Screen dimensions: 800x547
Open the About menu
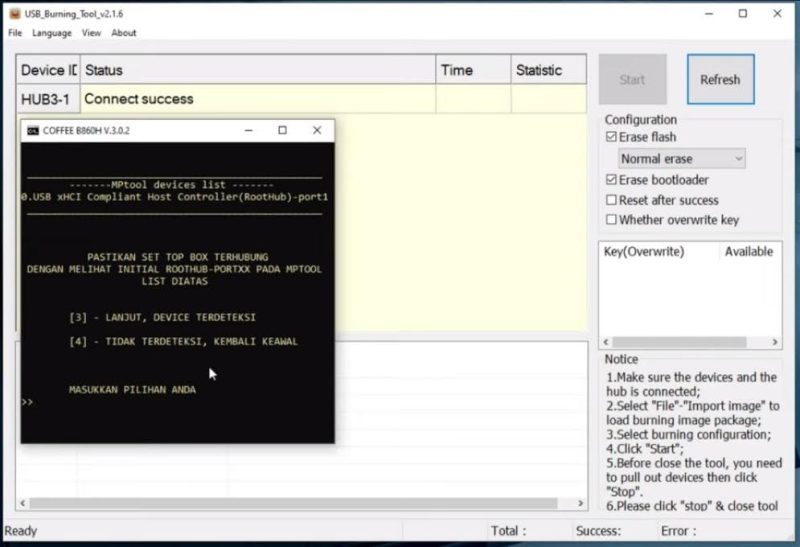click(123, 33)
